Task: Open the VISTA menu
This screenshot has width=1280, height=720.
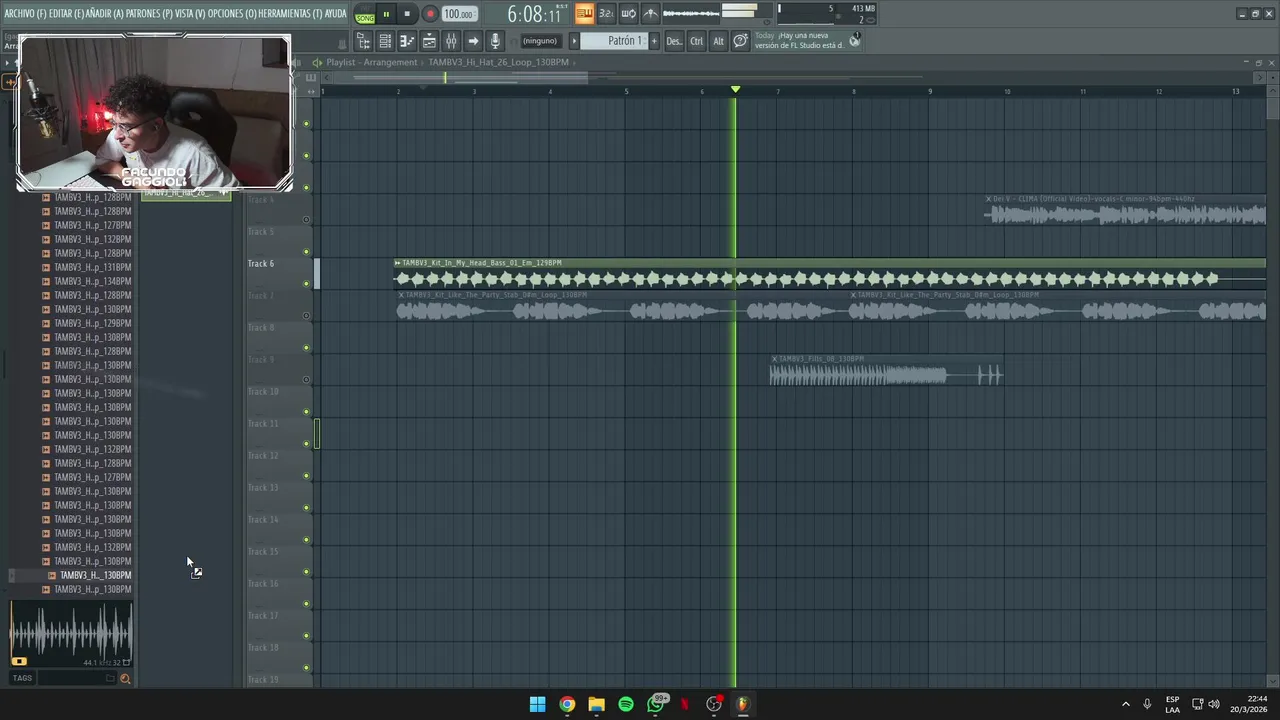Action: pos(190,14)
